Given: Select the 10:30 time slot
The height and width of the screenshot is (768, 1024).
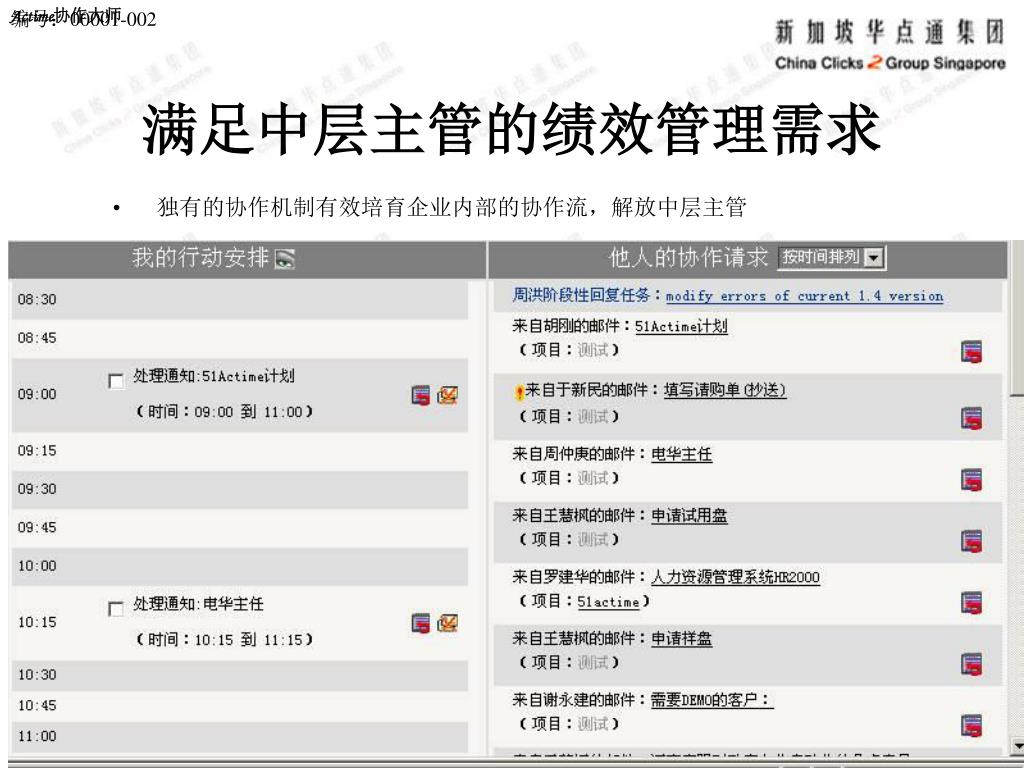Looking at the screenshot, I should point(240,675).
